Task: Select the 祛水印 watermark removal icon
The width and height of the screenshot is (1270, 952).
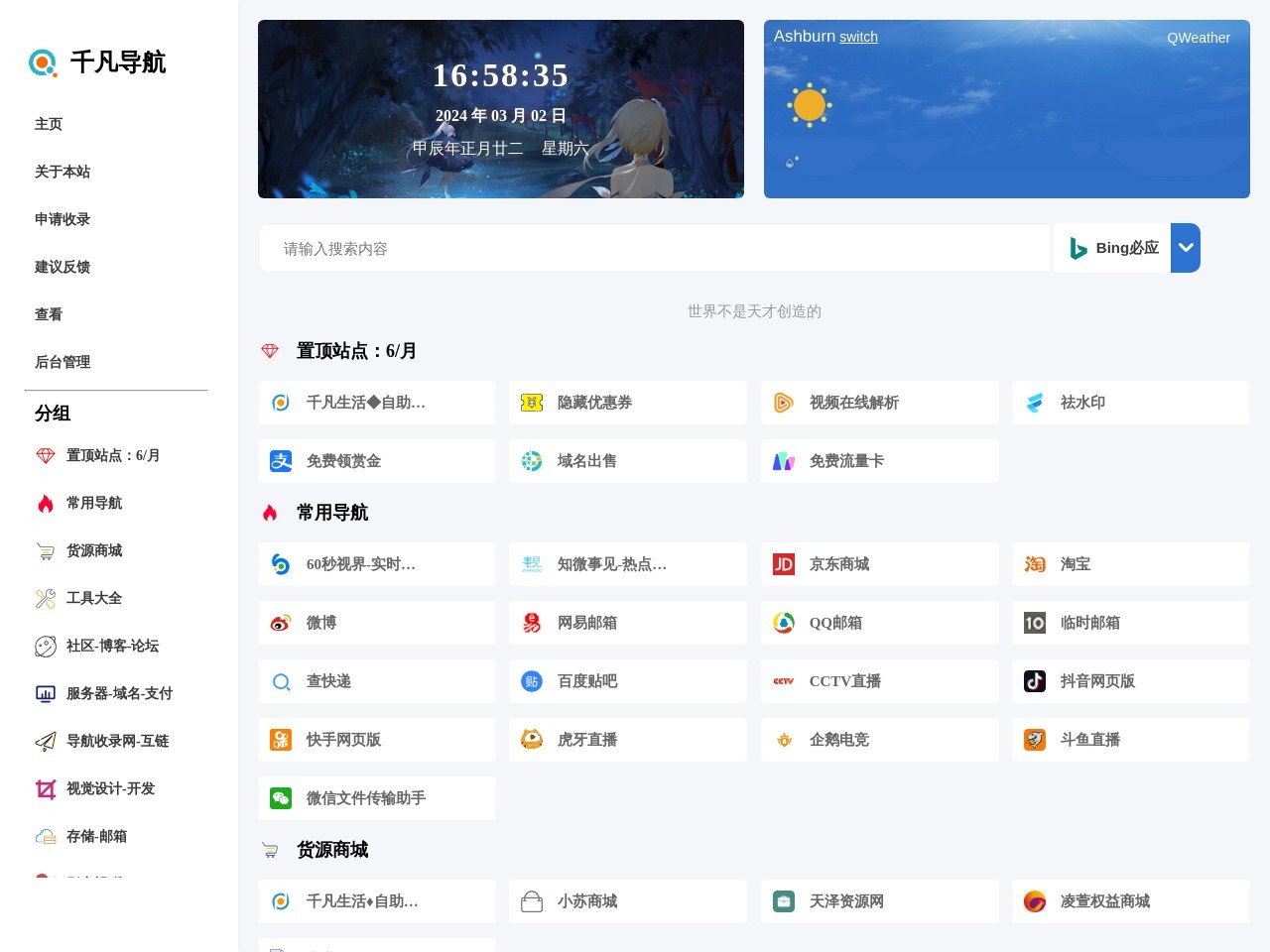Action: pyautogui.click(x=1034, y=403)
